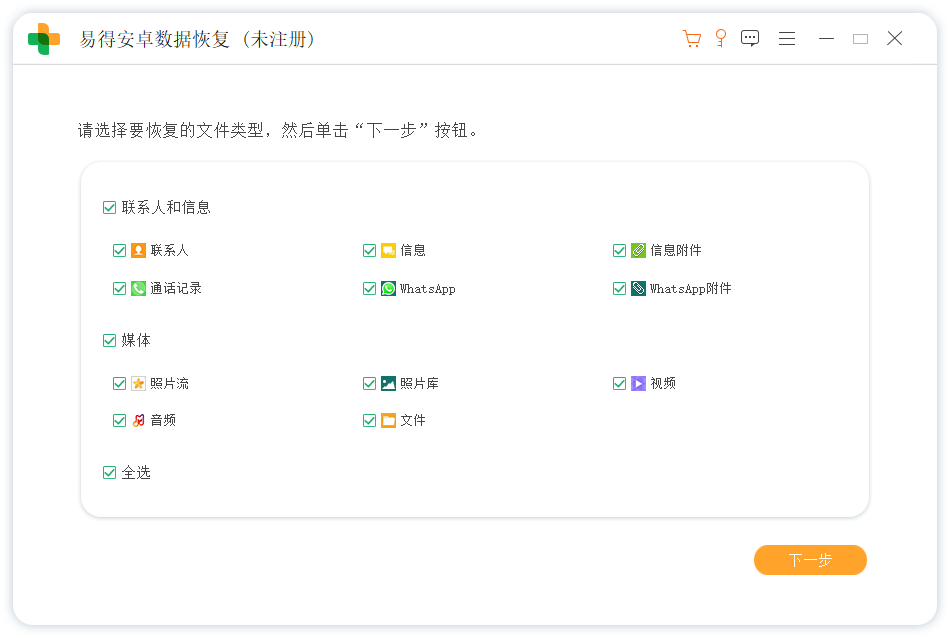Viewport: 950px width, 638px height.
Task: Click the message attachment clip icon
Action: [637, 250]
